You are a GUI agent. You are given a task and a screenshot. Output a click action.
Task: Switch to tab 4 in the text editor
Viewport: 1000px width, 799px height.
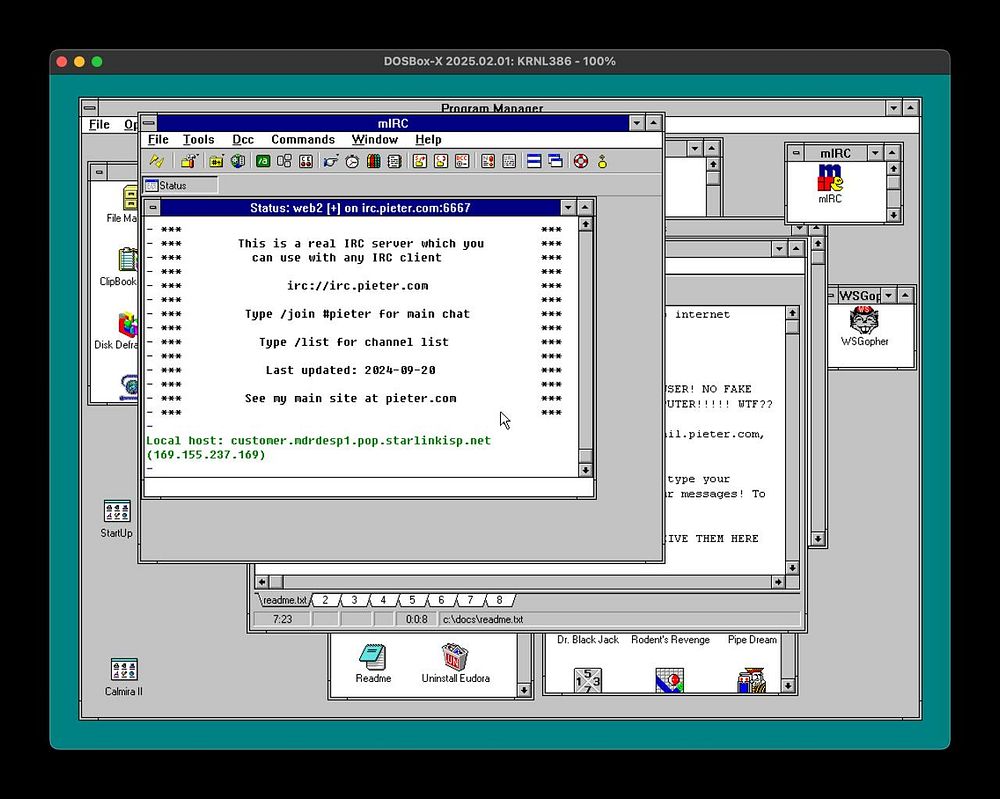tap(383, 600)
